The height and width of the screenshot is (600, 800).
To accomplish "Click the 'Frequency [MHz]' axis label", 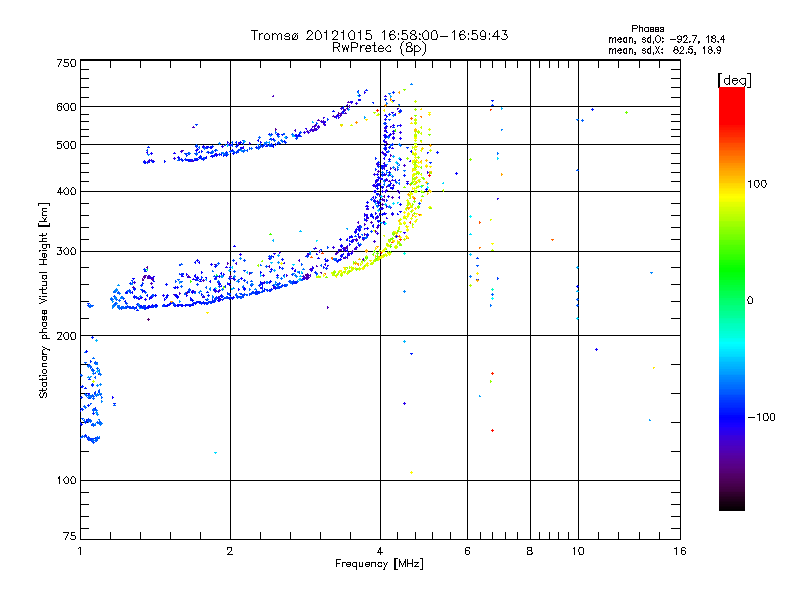I will pyautogui.click(x=379, y=564).
